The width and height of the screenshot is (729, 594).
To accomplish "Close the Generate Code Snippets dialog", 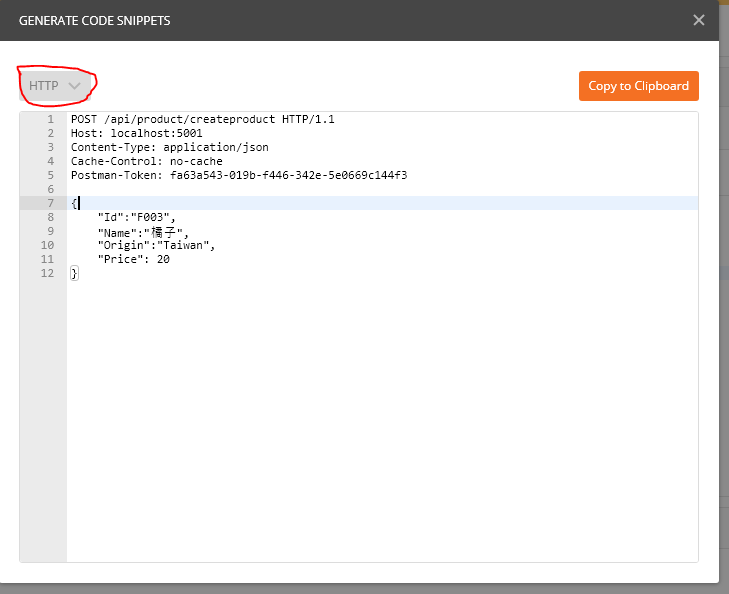I will click(698, 20).
